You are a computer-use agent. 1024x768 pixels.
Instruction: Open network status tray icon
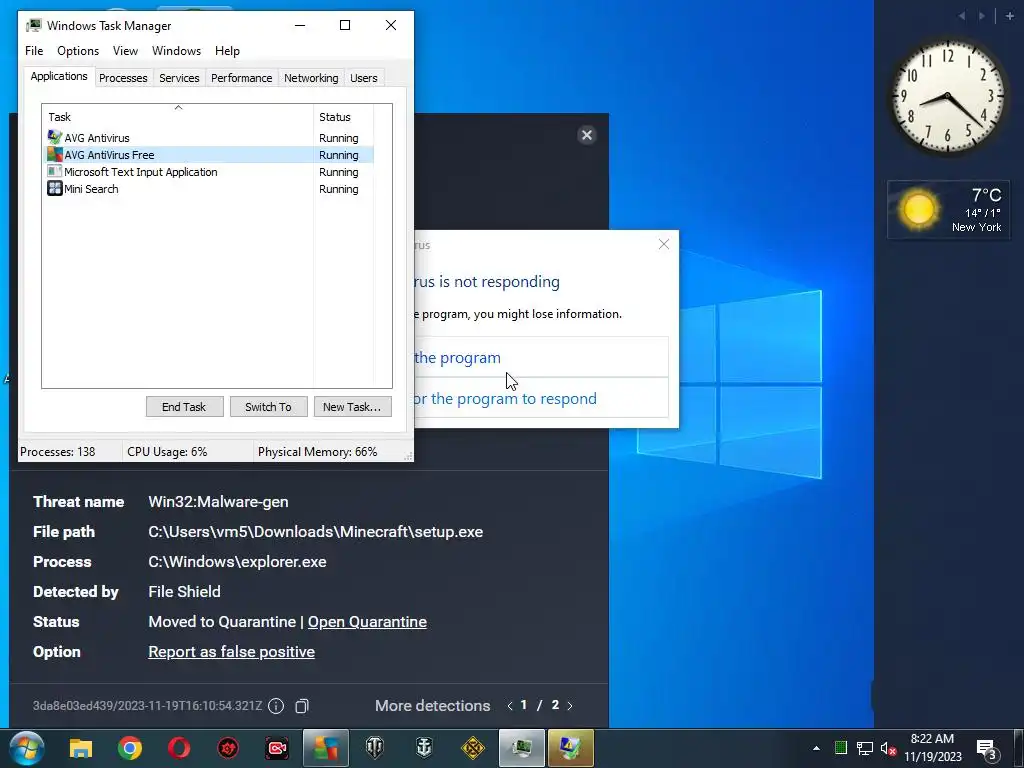click(865, 748)
